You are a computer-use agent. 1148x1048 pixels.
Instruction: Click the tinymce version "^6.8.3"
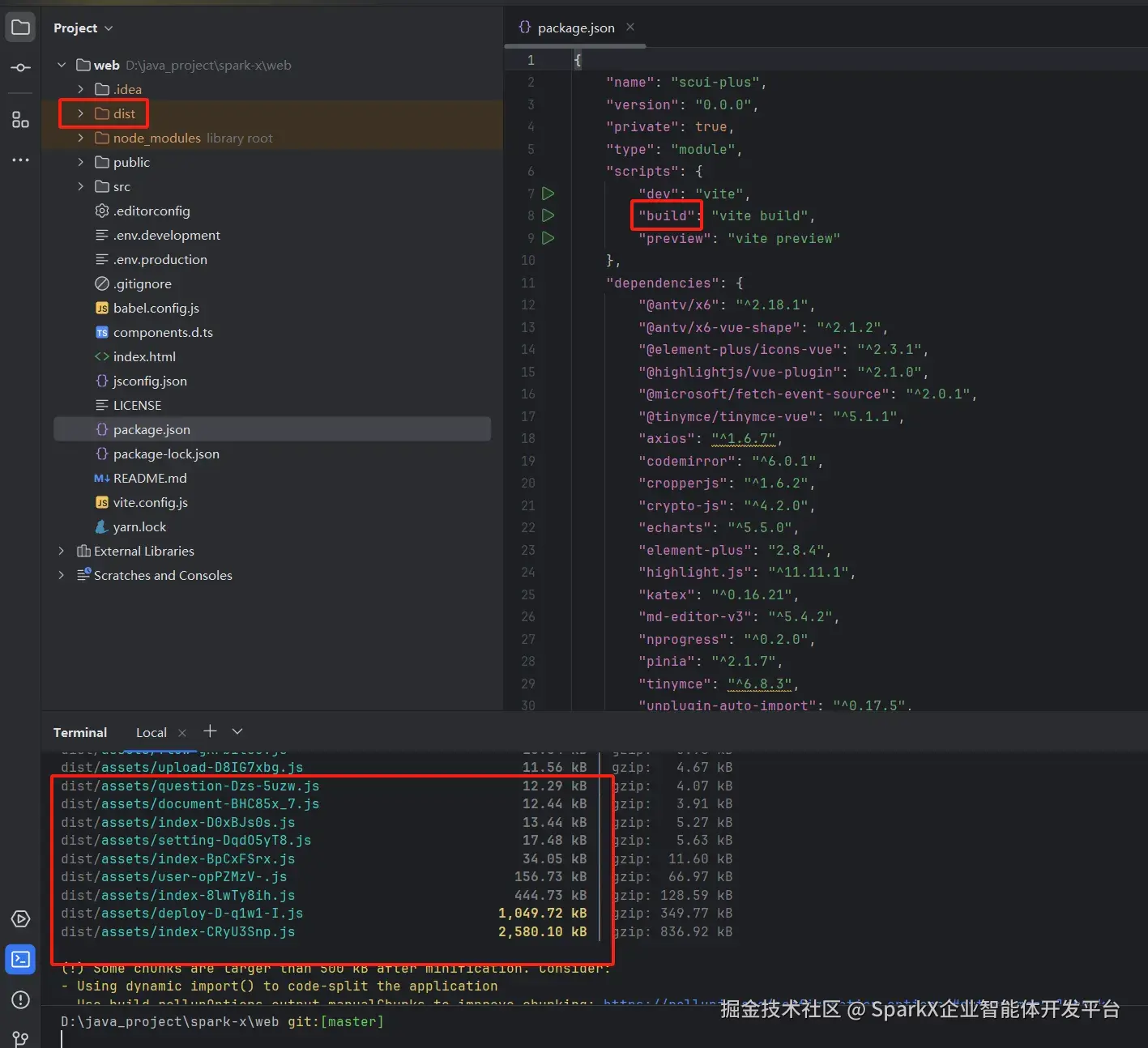click(760, 684)
